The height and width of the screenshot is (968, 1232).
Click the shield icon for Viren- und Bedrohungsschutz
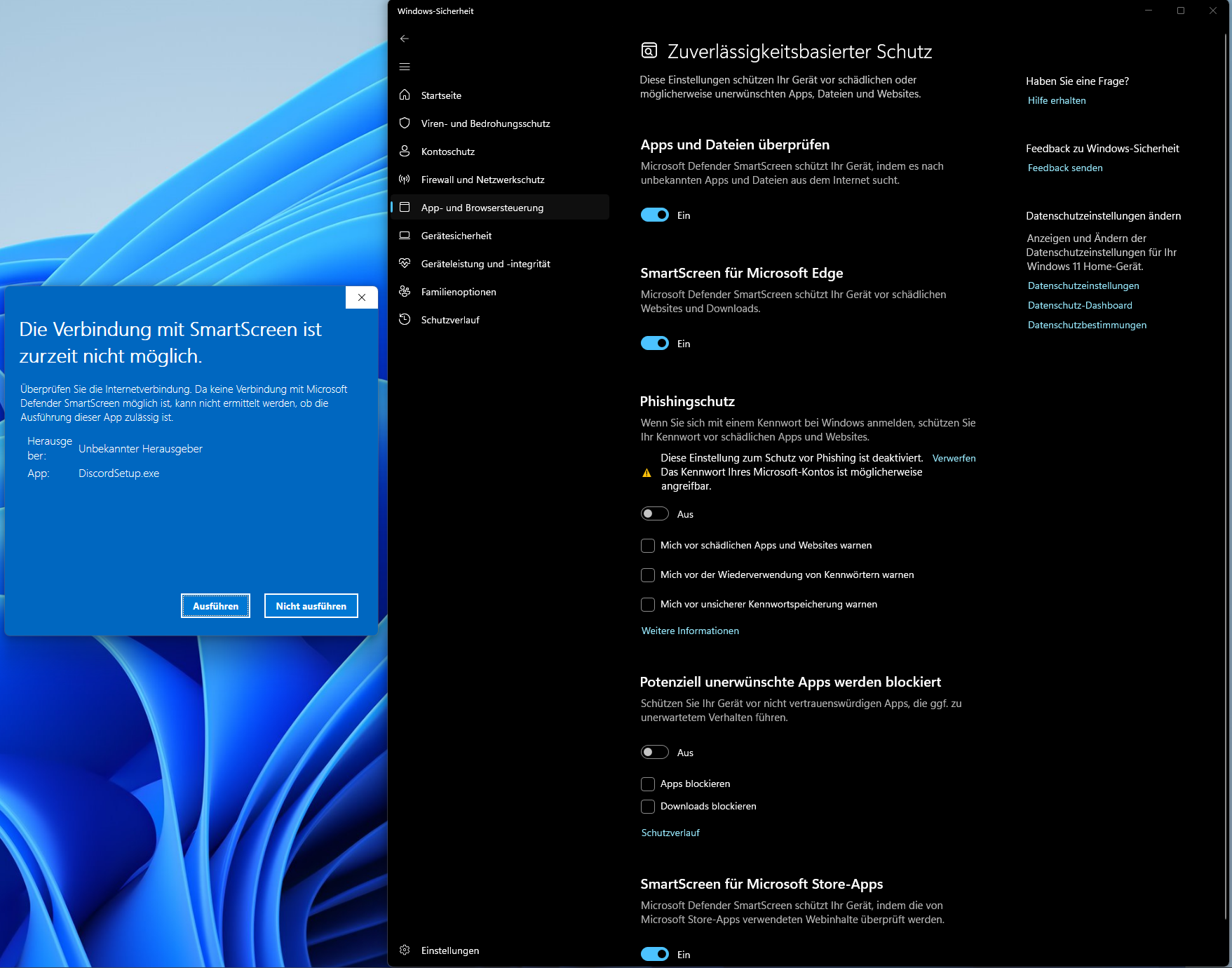click(405, 123)
